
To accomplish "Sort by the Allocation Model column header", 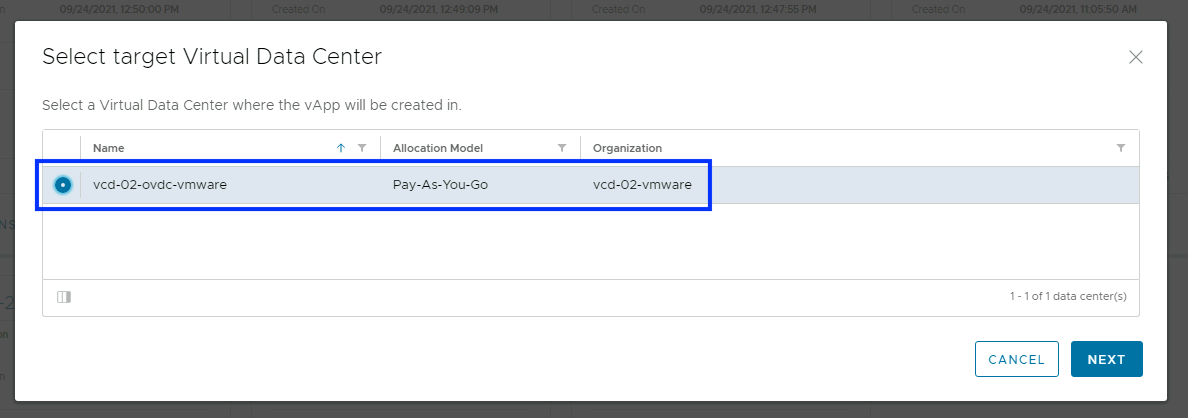I will click(437, 148).
